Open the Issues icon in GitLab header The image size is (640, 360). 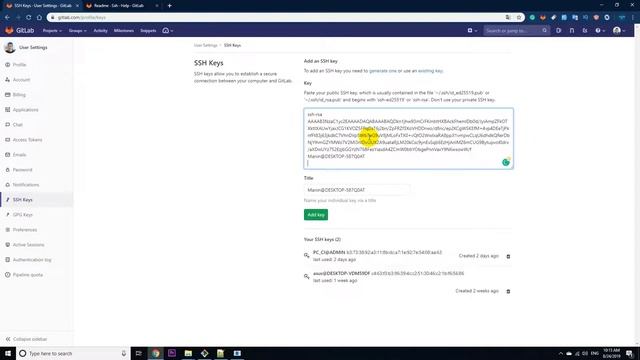tap(558, 31)
